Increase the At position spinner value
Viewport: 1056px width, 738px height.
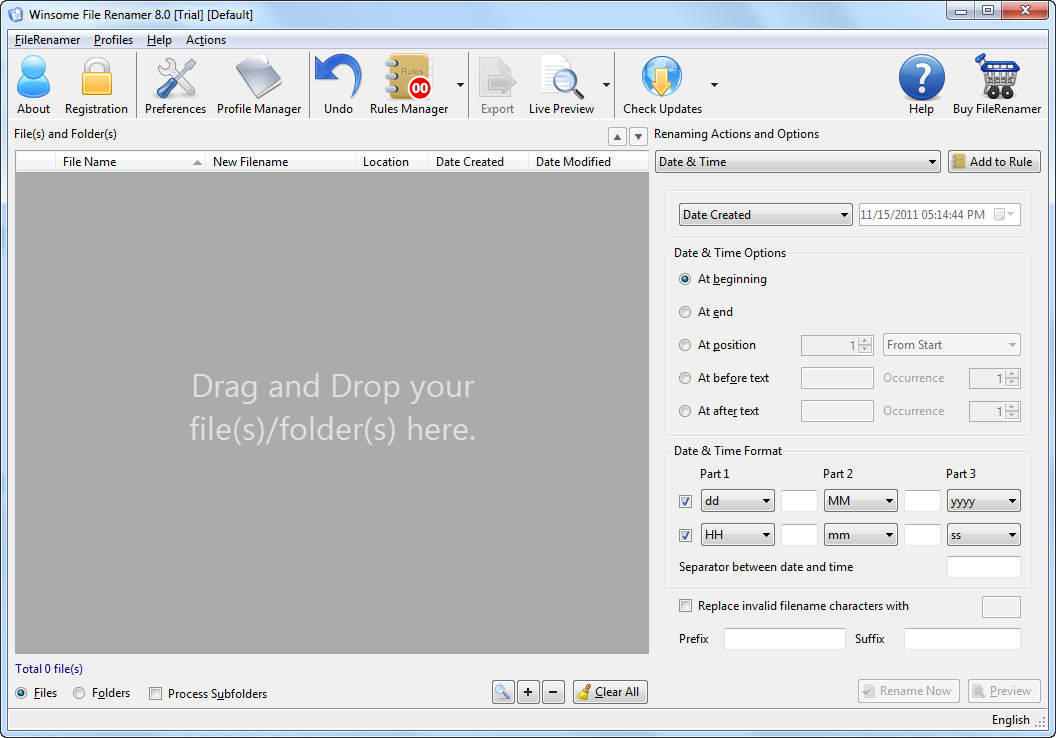tap(865, 341)
